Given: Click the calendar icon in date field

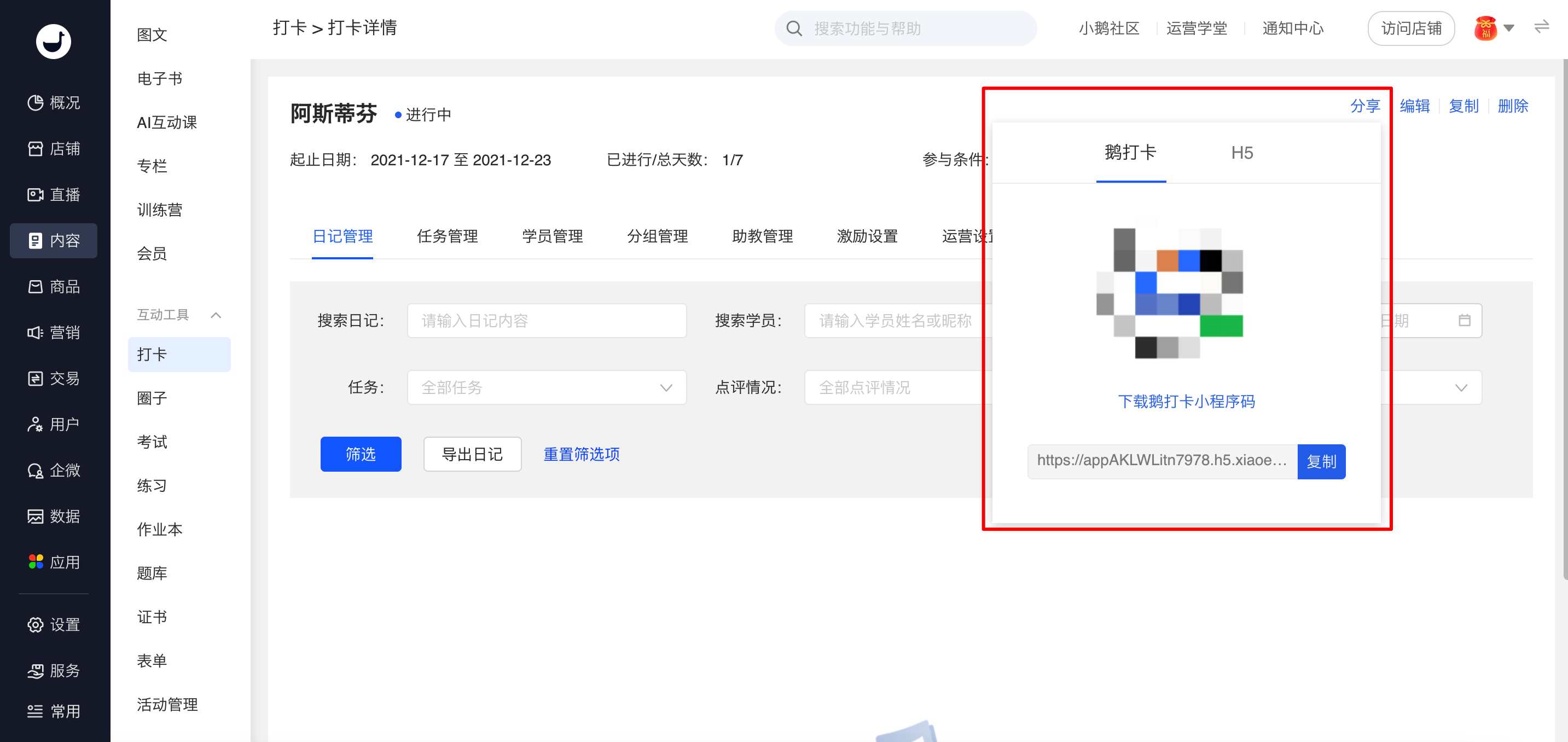Looking at the screenshot, I should coord(1464,320).
